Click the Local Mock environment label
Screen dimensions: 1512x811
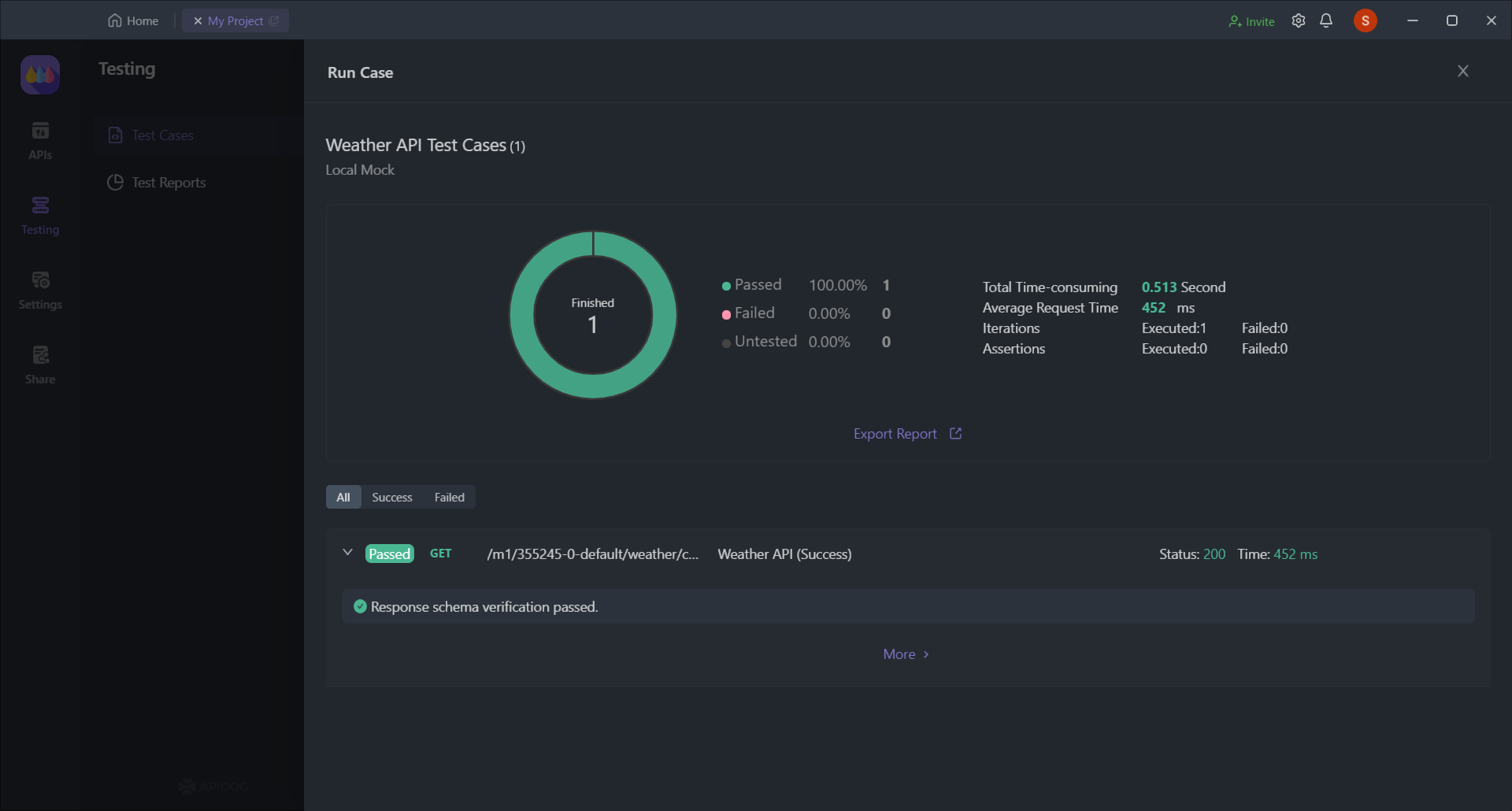coord(360,170)
